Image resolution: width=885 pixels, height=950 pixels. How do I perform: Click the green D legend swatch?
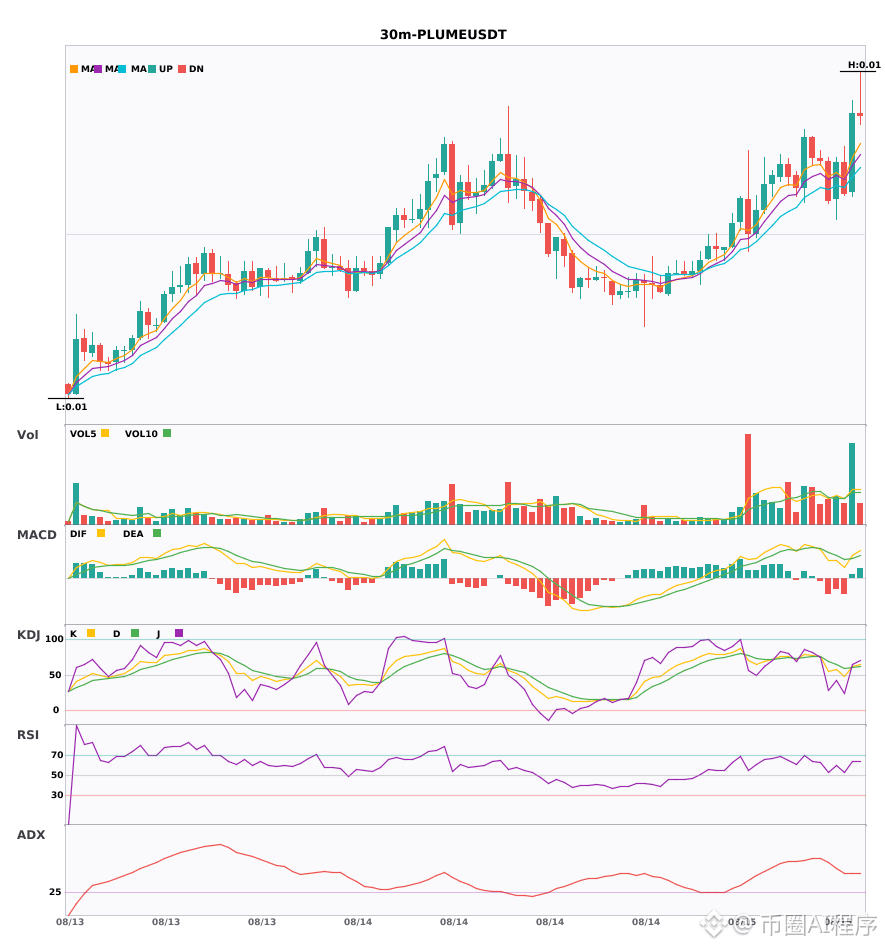(x=135, y=633)
